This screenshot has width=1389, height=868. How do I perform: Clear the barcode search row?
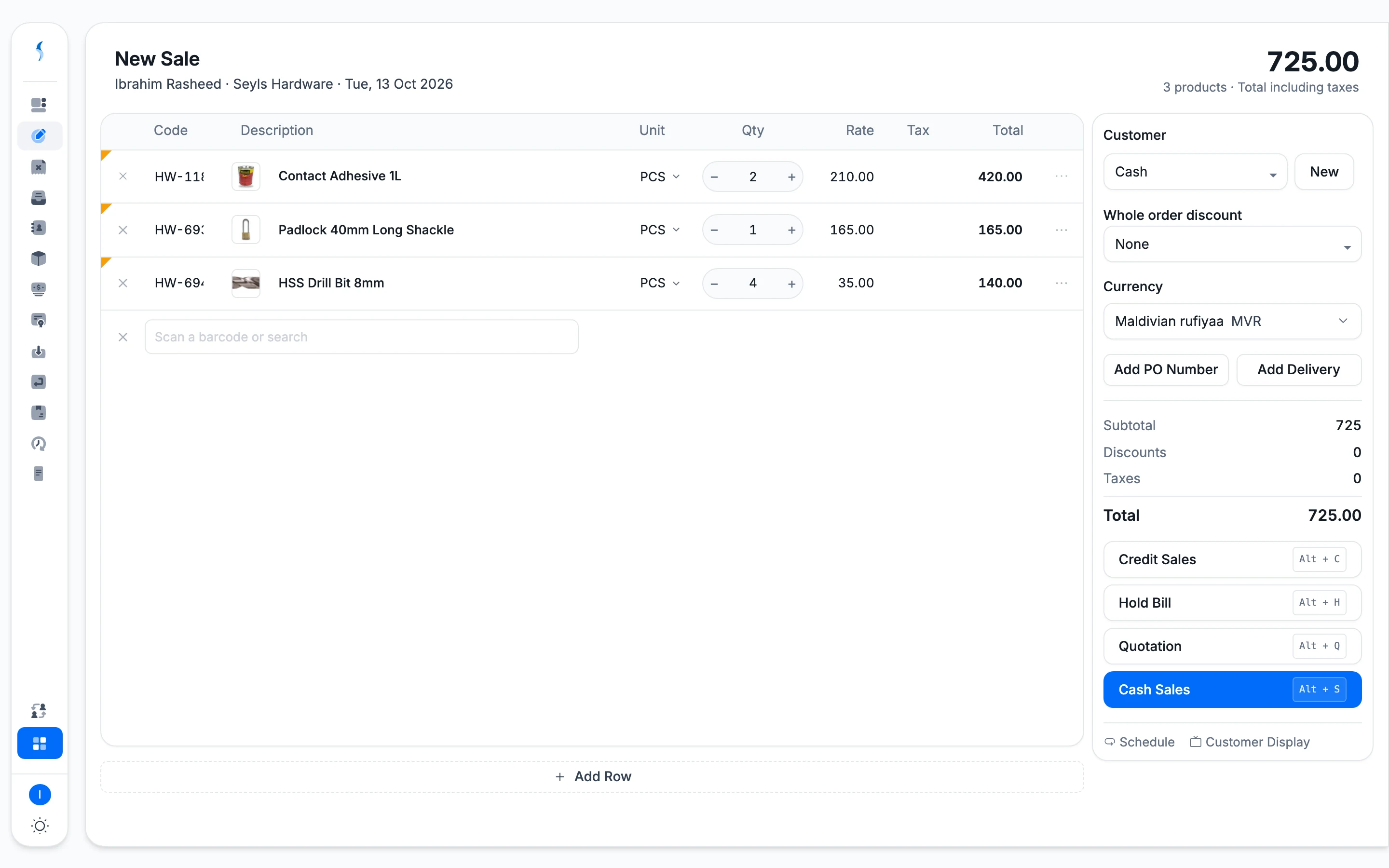[123, 337]
